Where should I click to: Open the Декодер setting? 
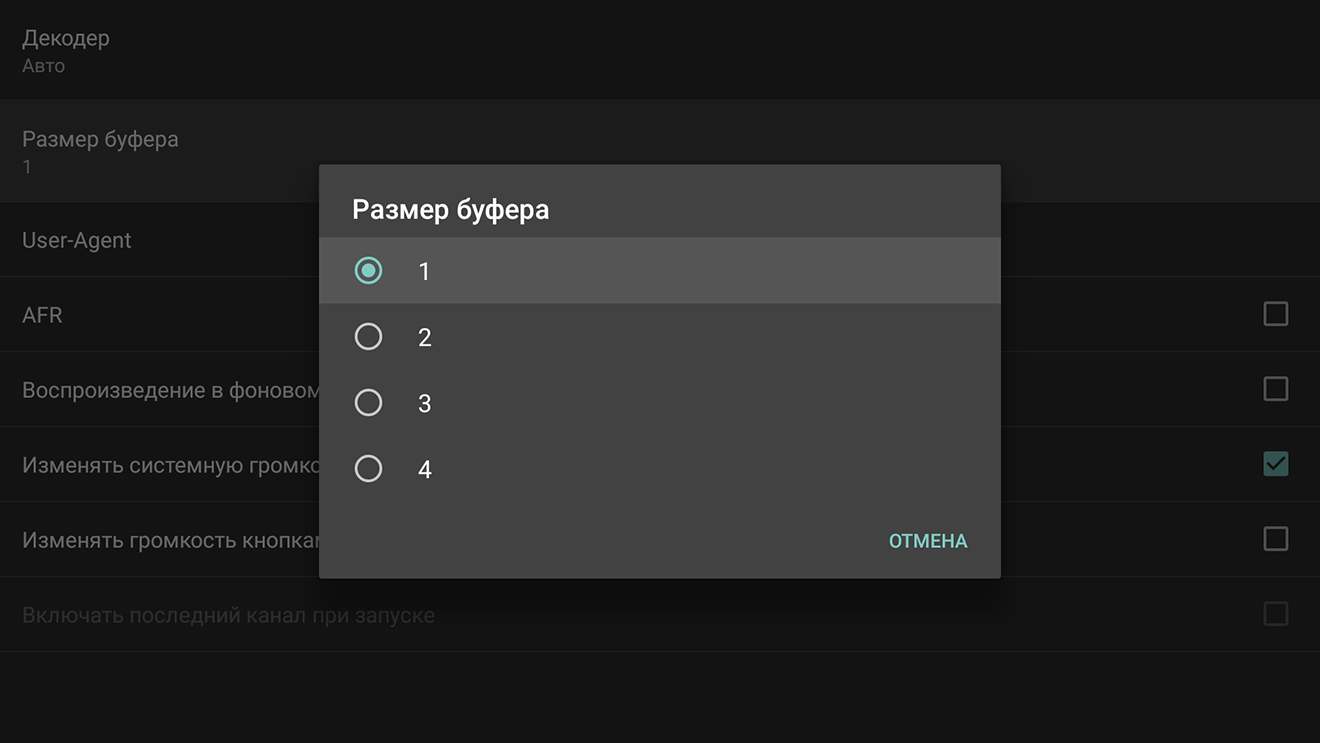click(660, 50)
